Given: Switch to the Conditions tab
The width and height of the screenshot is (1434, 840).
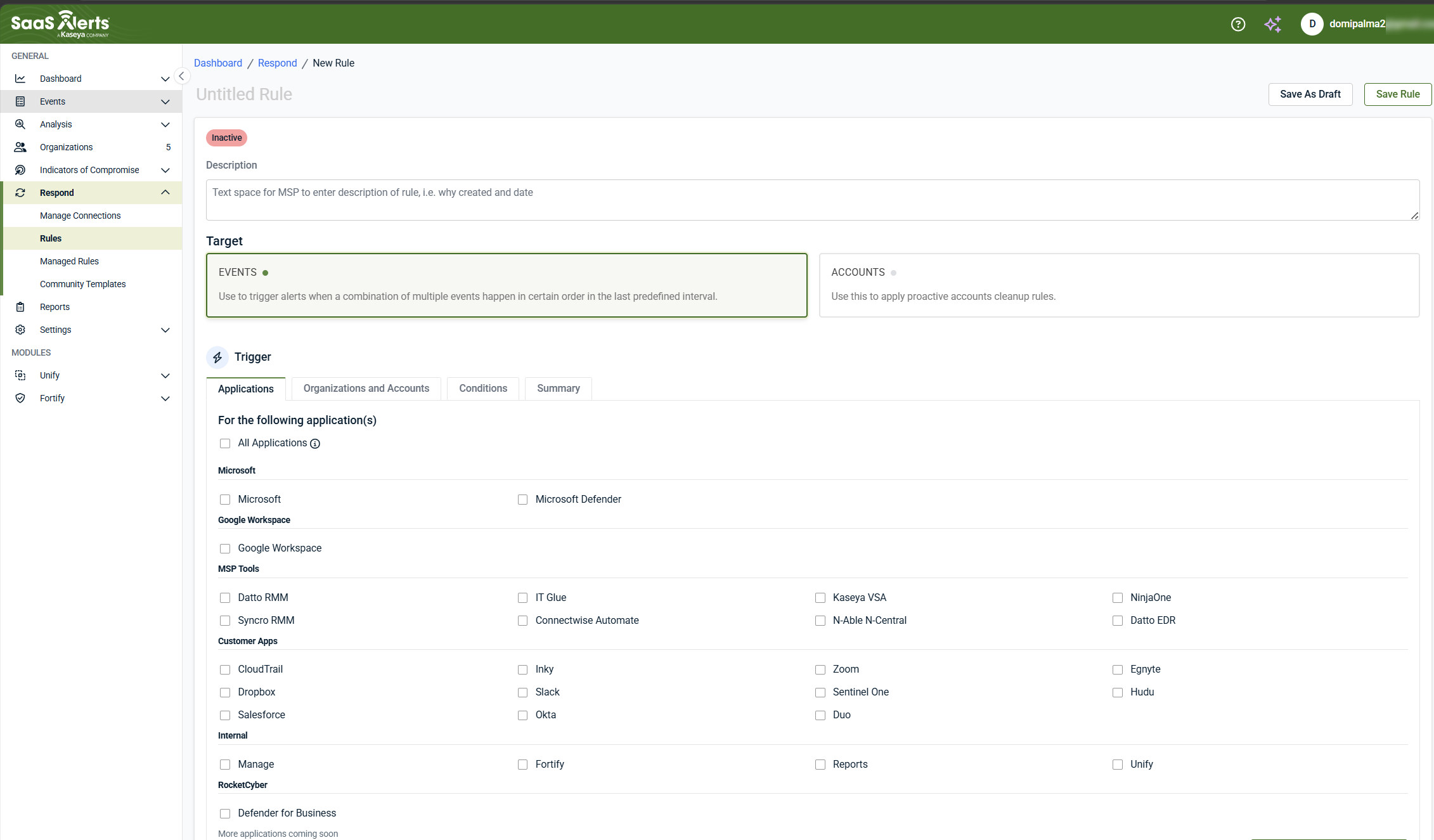Looking at the screenshot, I should (x=483, y=389).
